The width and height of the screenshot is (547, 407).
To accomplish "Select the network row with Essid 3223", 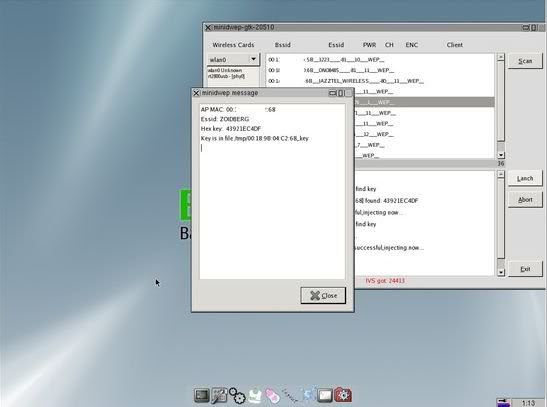I will click(380, 60).
